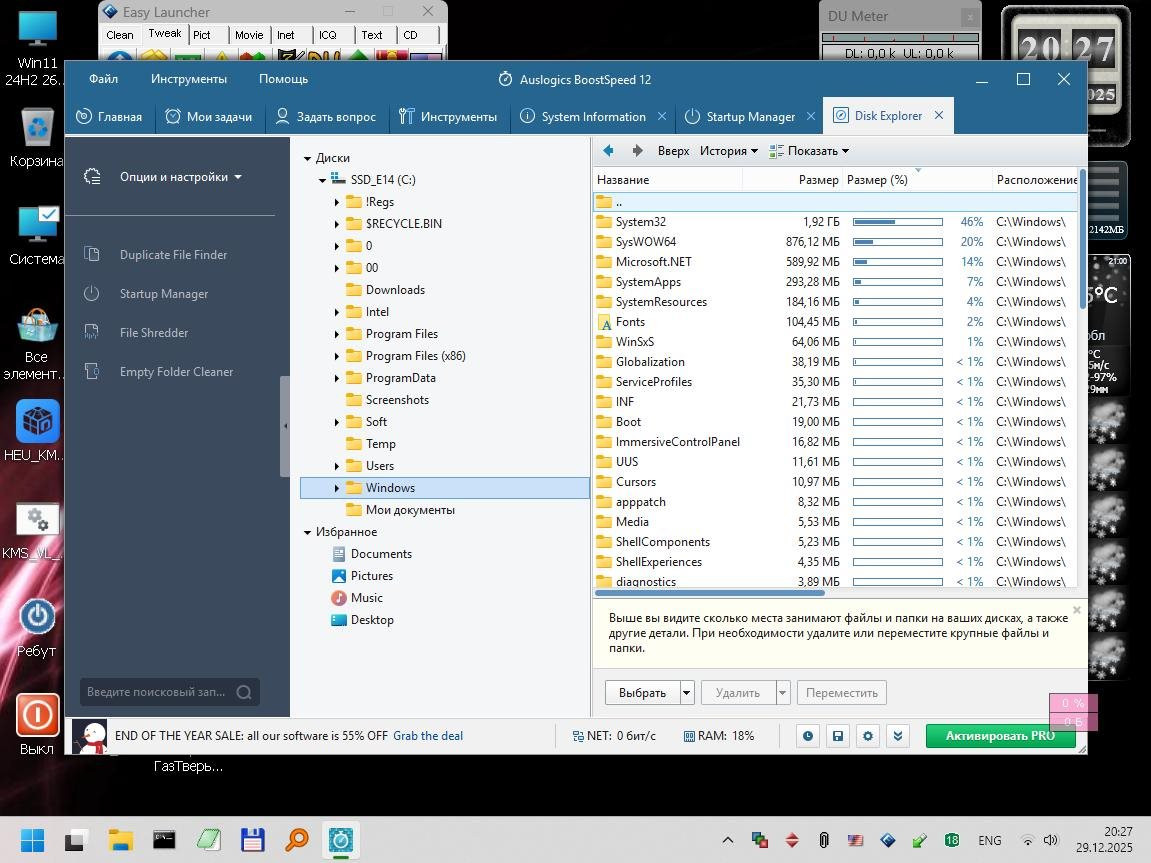Open Empty Folder Cleaner in sidebar
Image resolution: width=1151 pixels, height=863 pixels.
click(176, 371)
